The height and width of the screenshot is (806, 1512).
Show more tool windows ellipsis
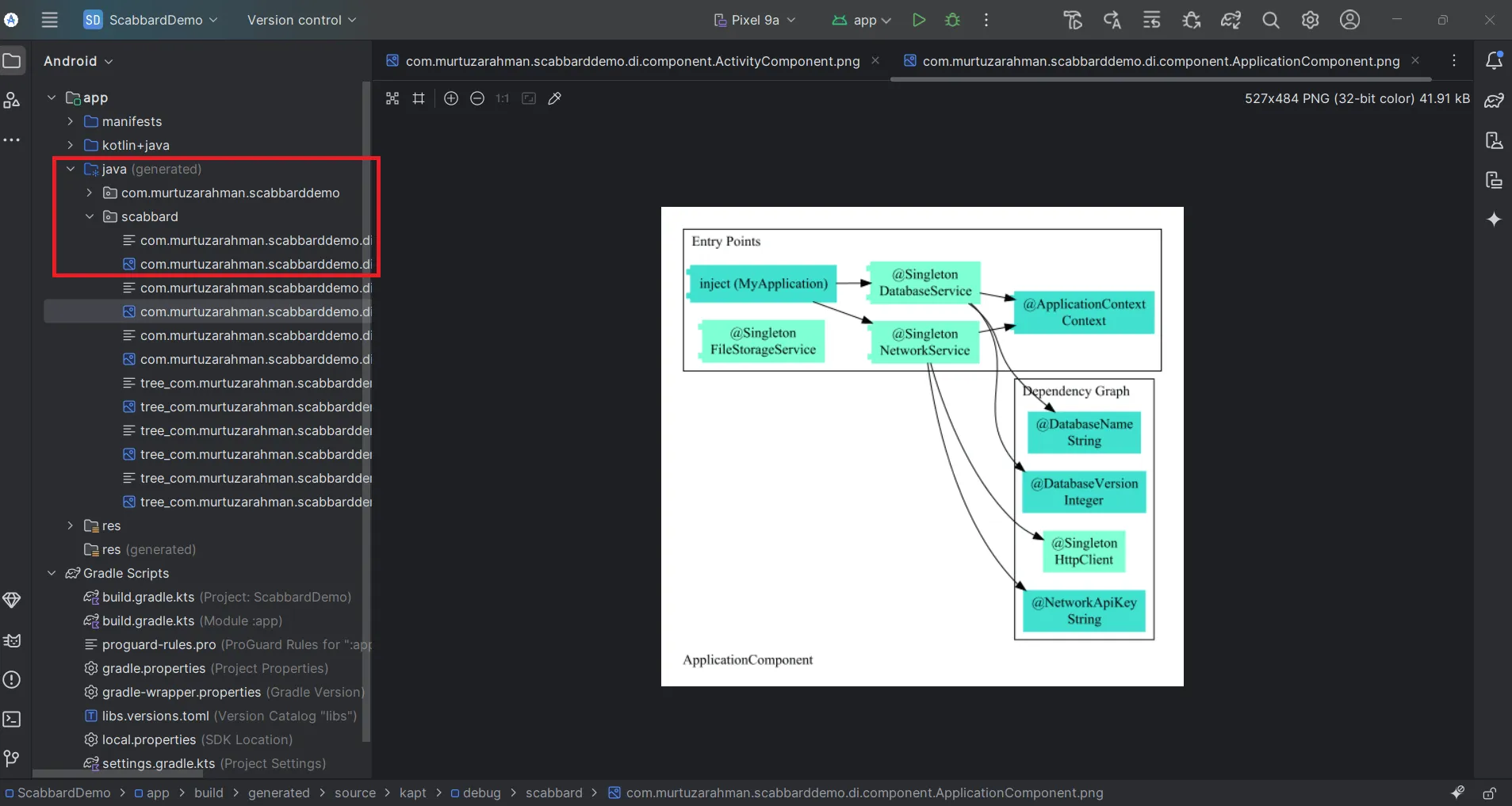click(12, 139)
